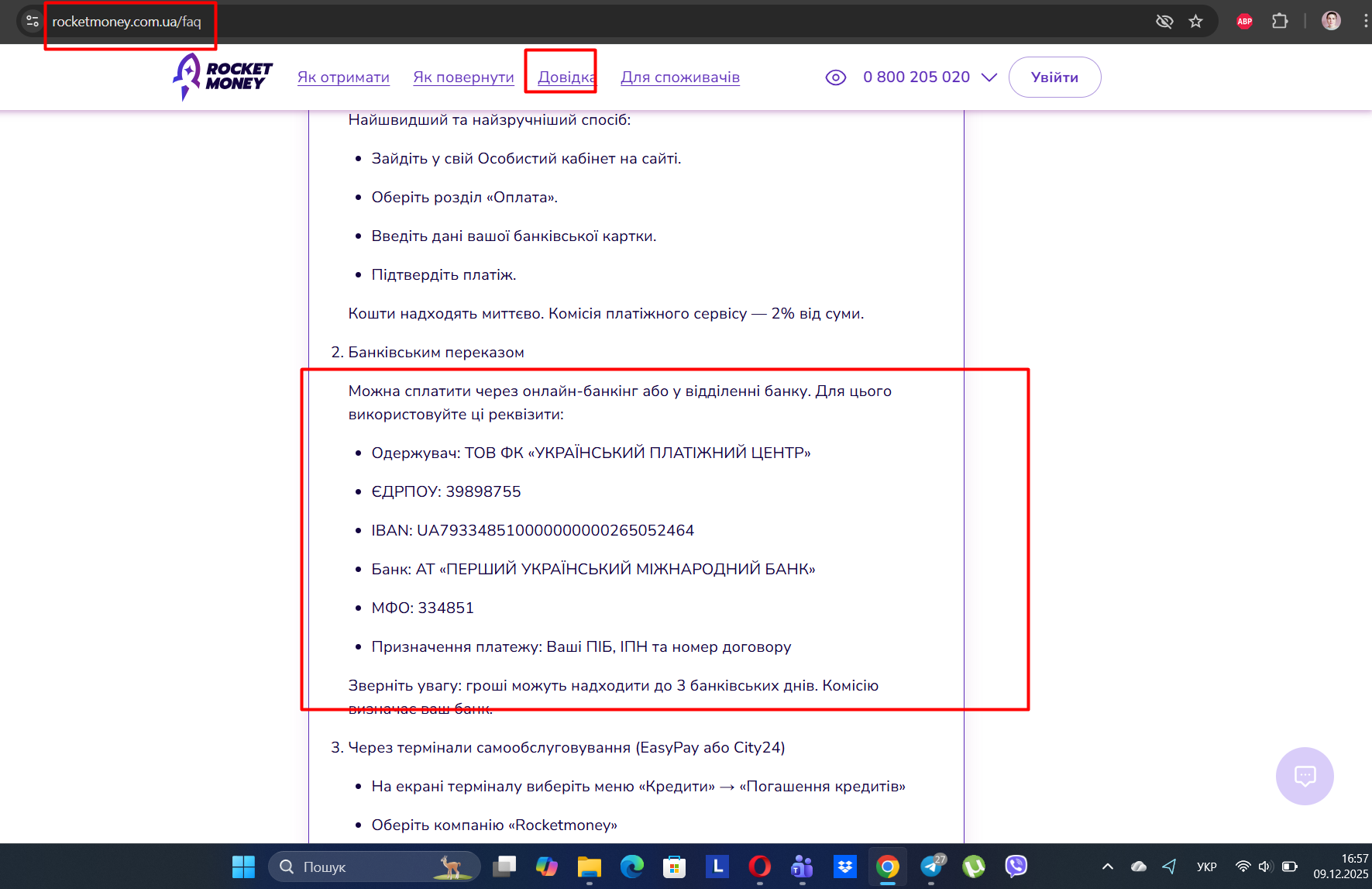1372x889 pixels.
Task: Click the site information icon in address bar
Action: tap(32, 21)
